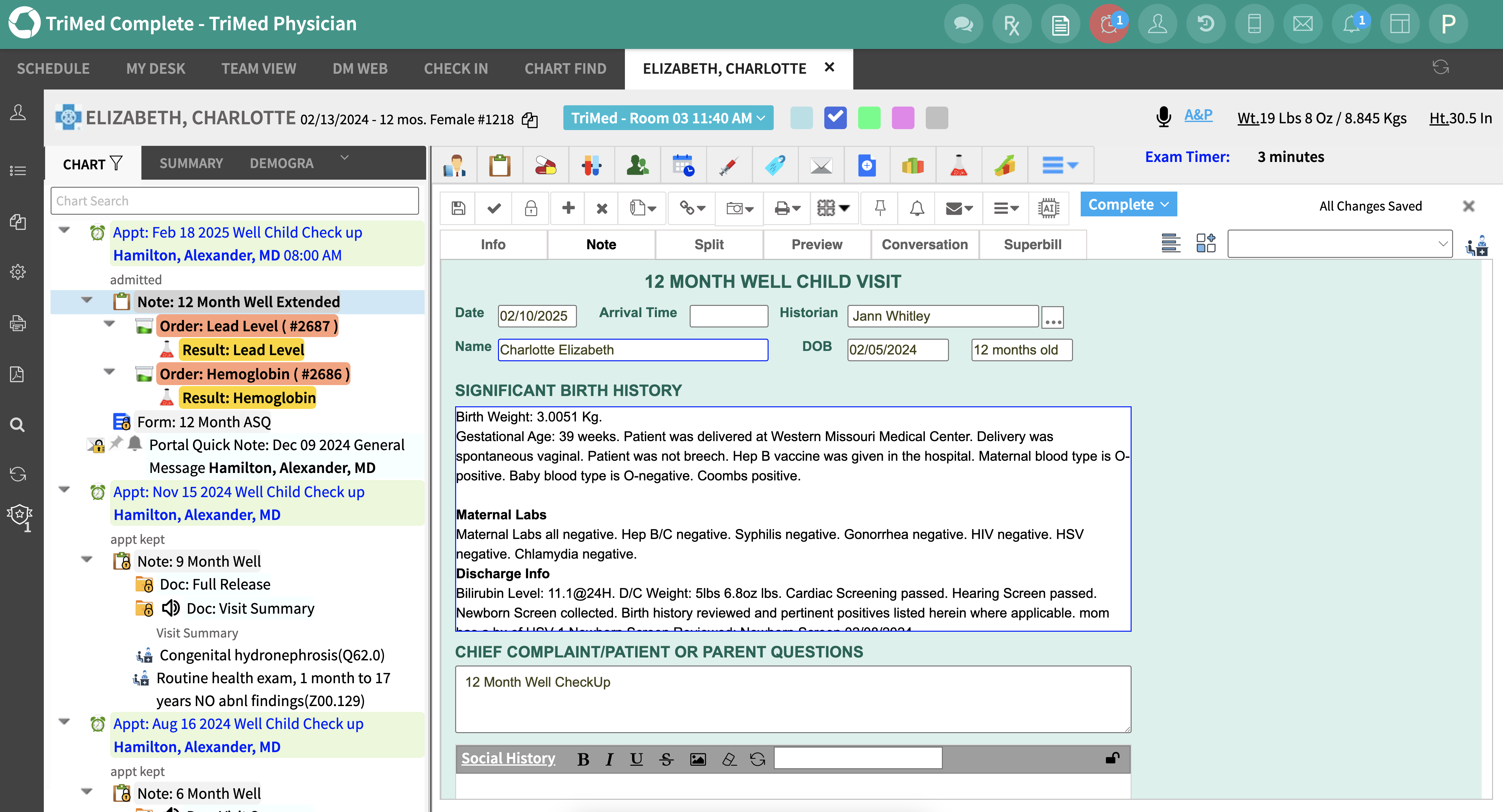Save the note using the floppy disk icon

[459, 208]
